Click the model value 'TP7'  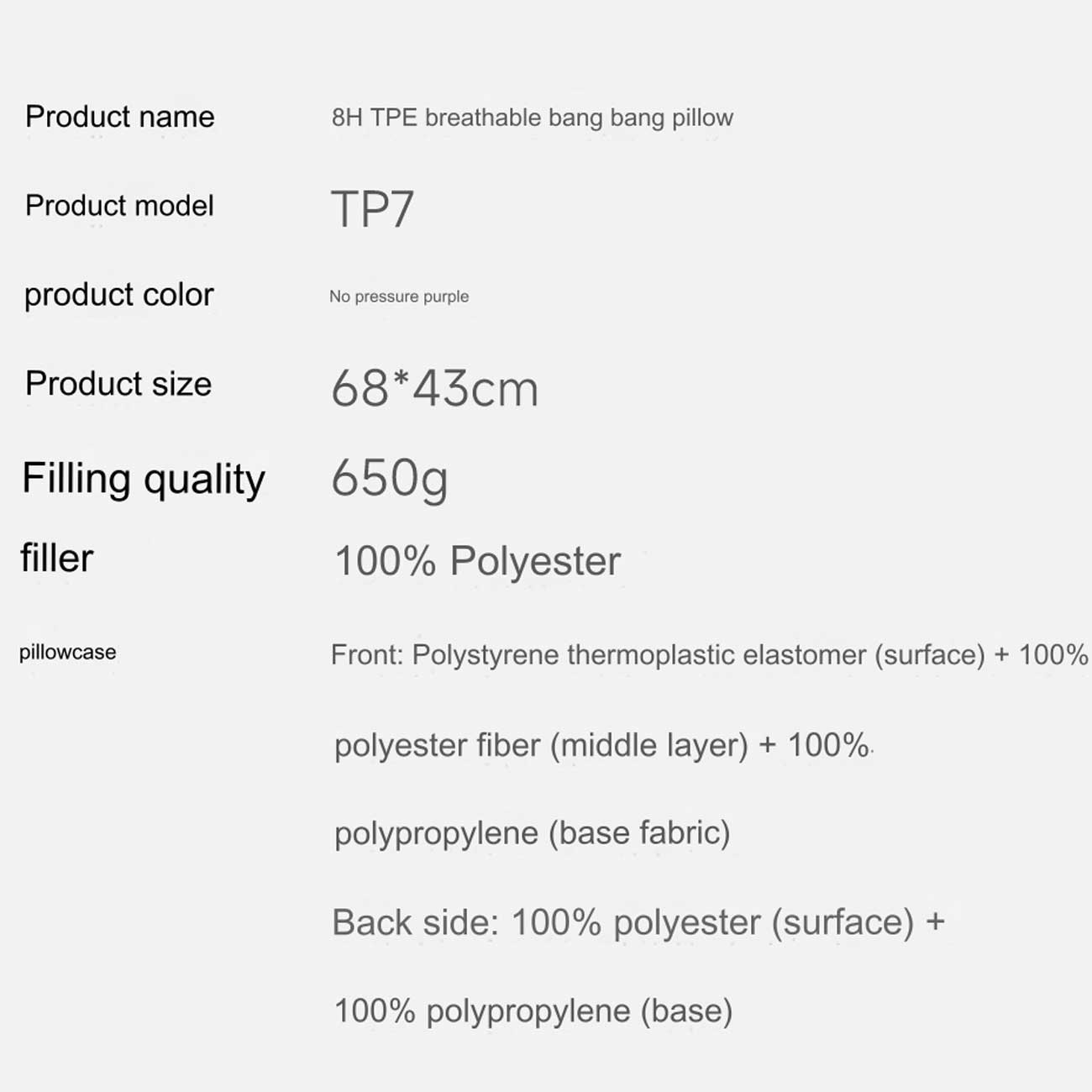[x=372, y=209]
